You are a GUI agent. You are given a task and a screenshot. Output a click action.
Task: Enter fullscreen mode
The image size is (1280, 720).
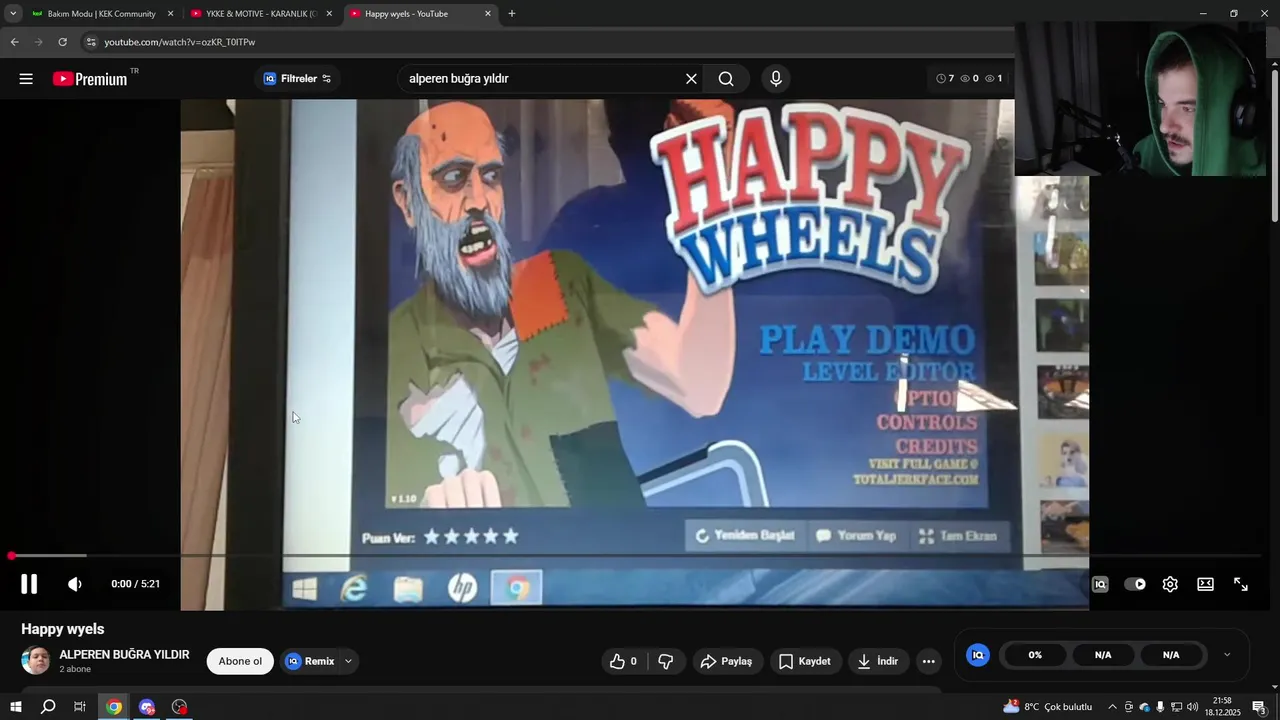(1240, 584)
